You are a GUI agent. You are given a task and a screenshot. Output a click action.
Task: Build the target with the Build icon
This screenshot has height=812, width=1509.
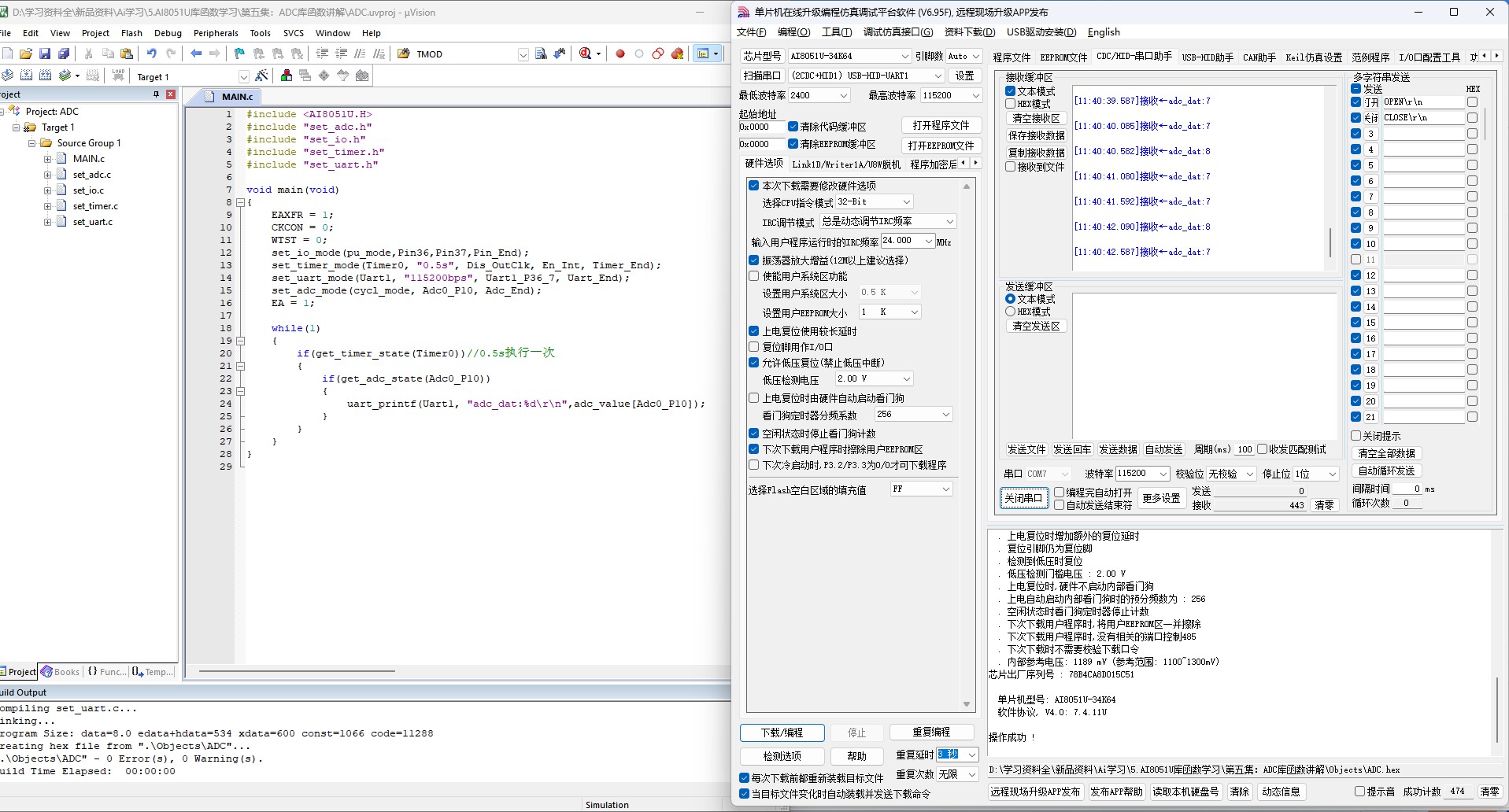point(26,76)
